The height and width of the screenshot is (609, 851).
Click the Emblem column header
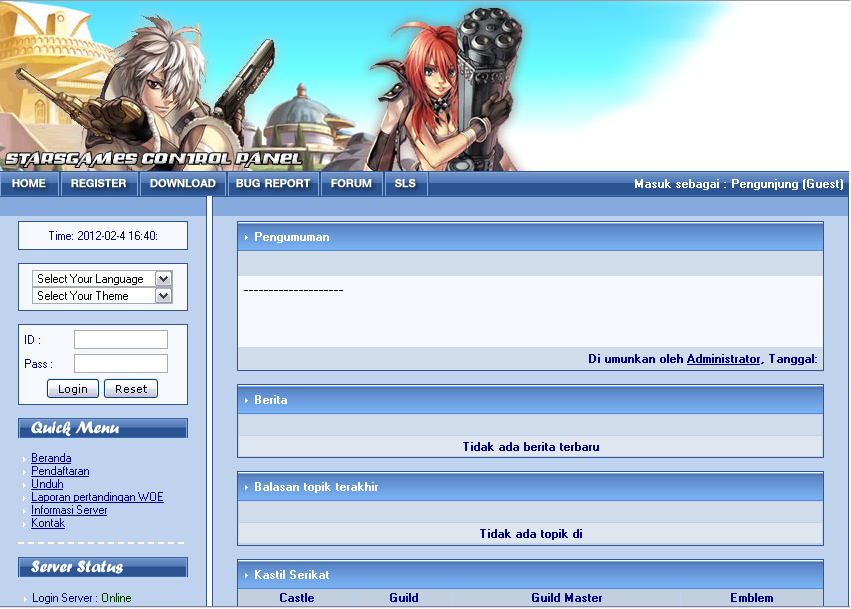[752, 598]
